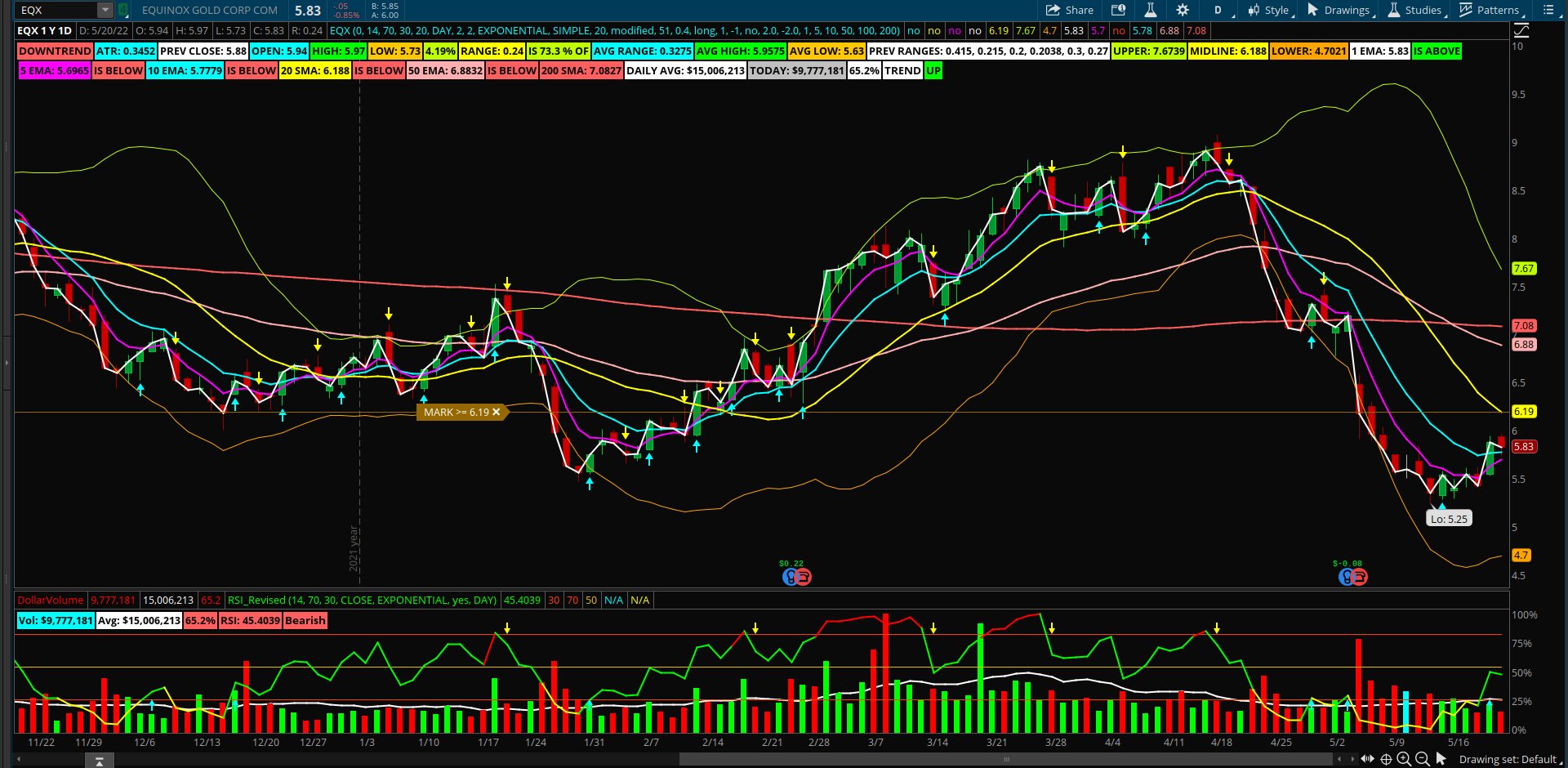Open the Drawing set: Default dropdown
This screenshot has width=1568, height=768.
pyautogui.click(x=1510, y=759)
